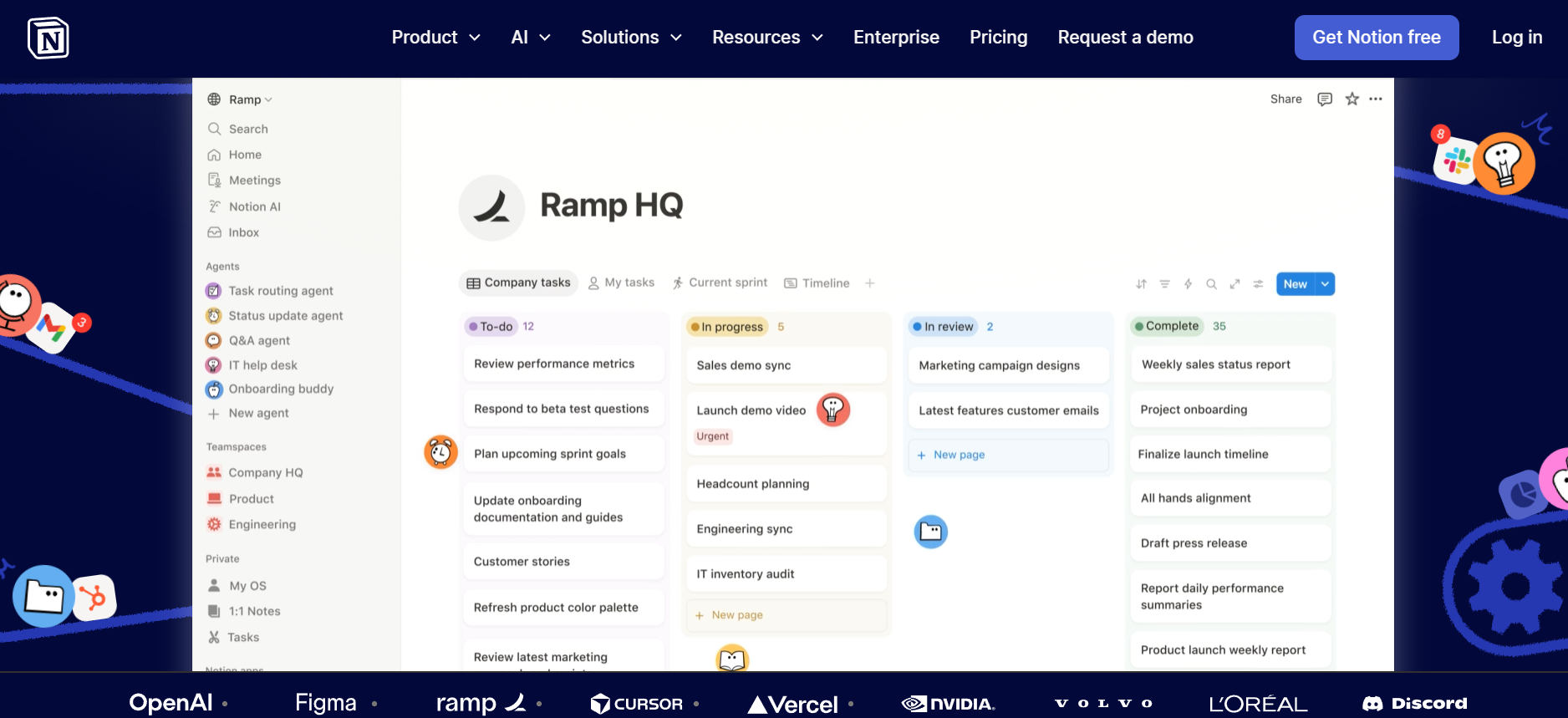Add a New agent in the sidebar

click(x=248, y=414)
